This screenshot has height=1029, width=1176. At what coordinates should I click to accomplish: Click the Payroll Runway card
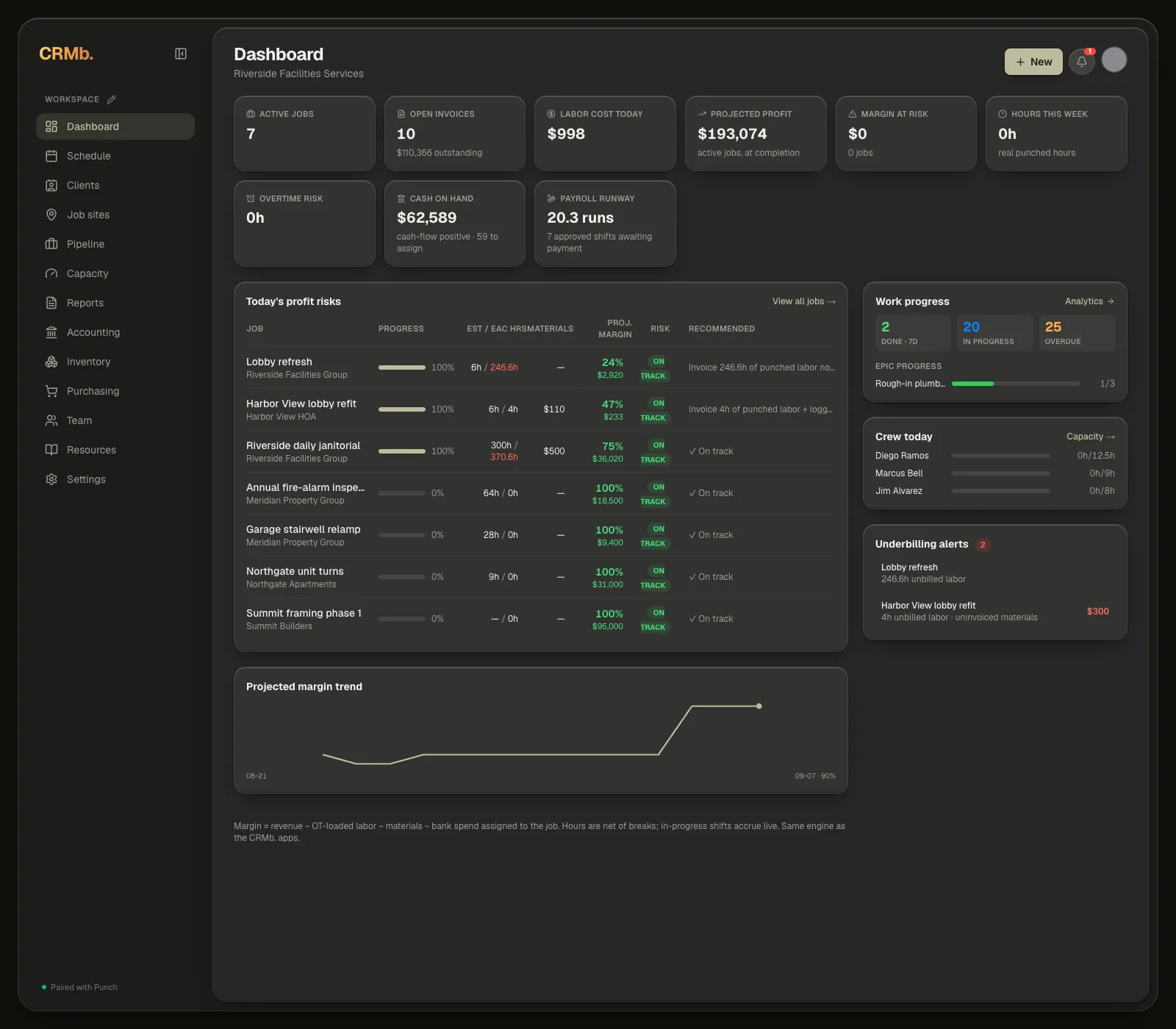(605, 223)
